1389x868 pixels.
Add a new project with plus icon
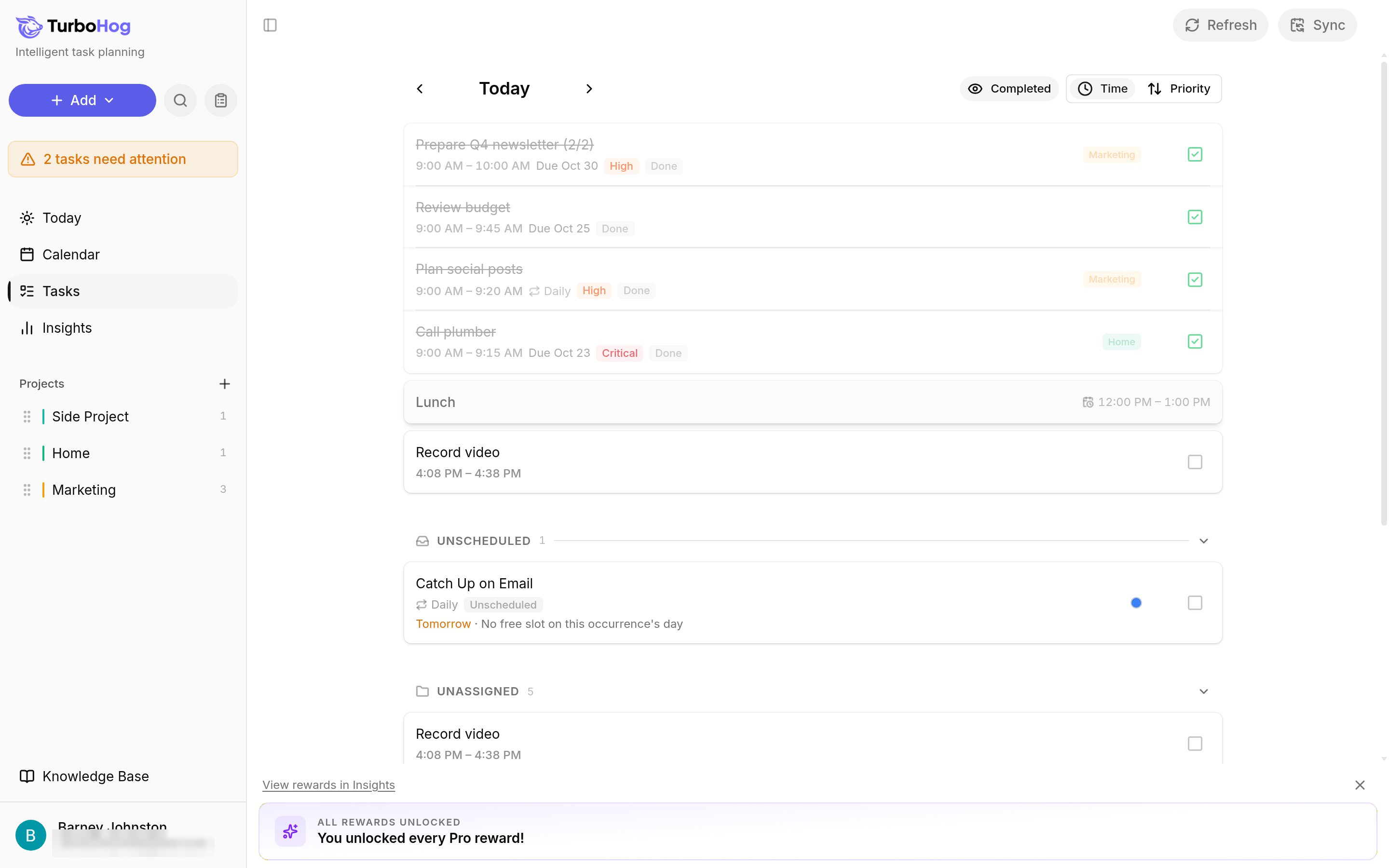click(224, 383)
